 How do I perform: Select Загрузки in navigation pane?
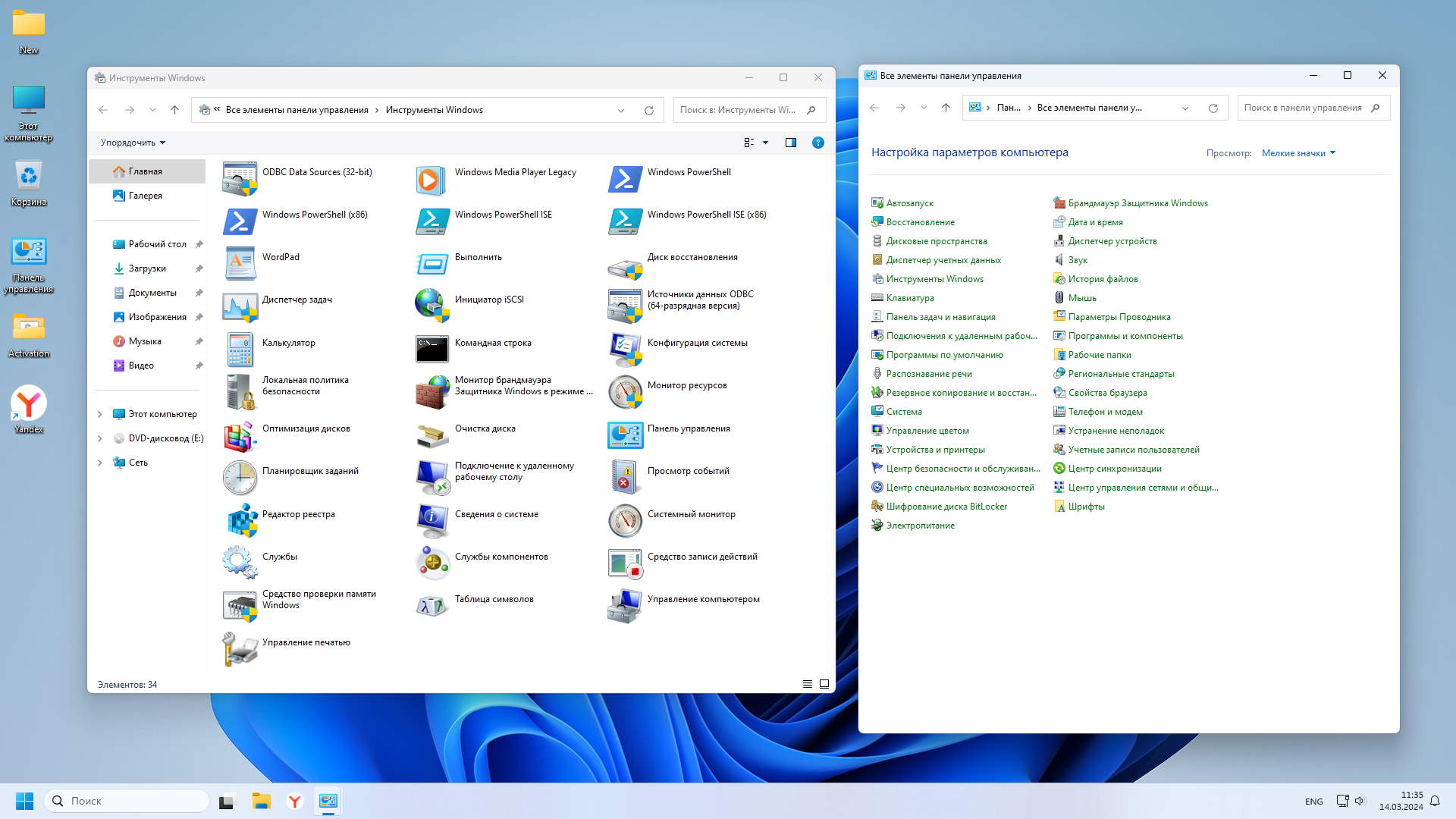pyautogui.click(x=146, y=268)
